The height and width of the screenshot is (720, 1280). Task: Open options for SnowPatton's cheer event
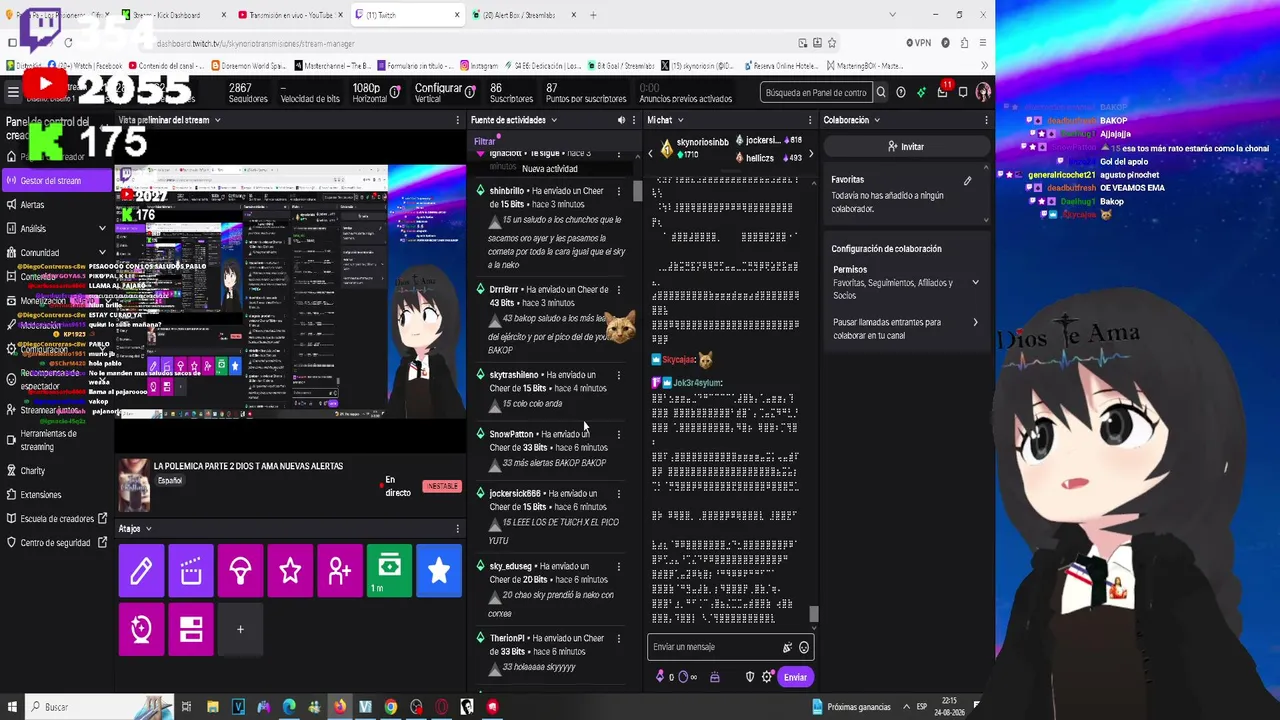[x=618, y=434]
